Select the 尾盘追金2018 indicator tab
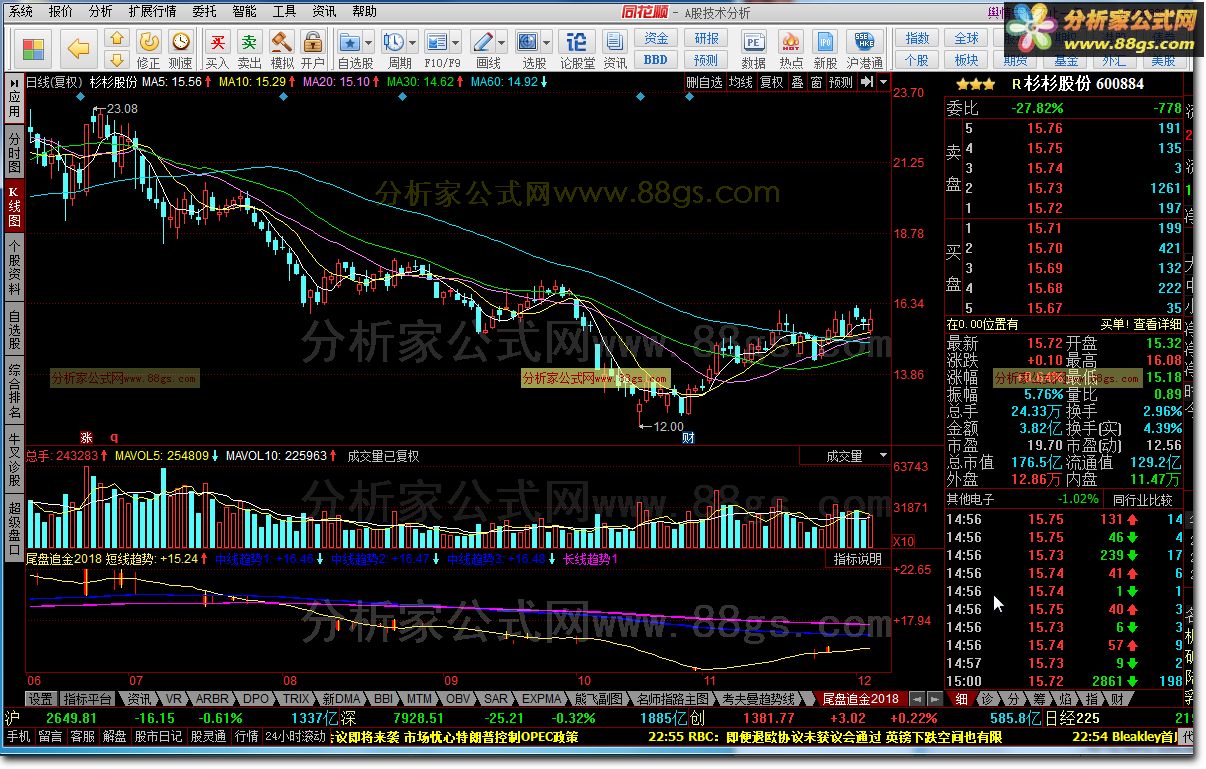Image resolution: width=1206 pixels, height=769 pixels. pos(861,698)
